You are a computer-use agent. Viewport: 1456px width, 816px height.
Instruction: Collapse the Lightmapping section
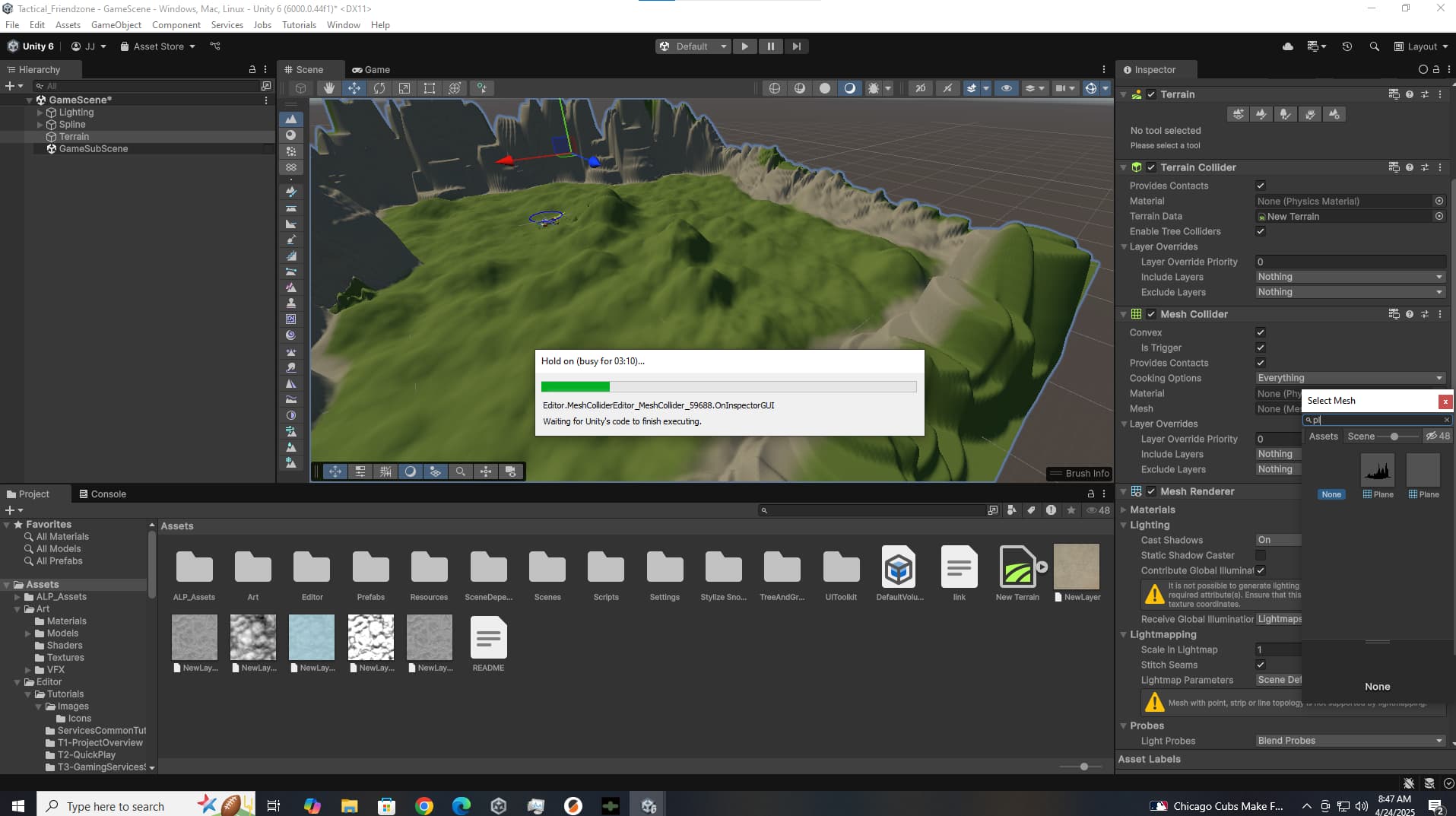1125,634
